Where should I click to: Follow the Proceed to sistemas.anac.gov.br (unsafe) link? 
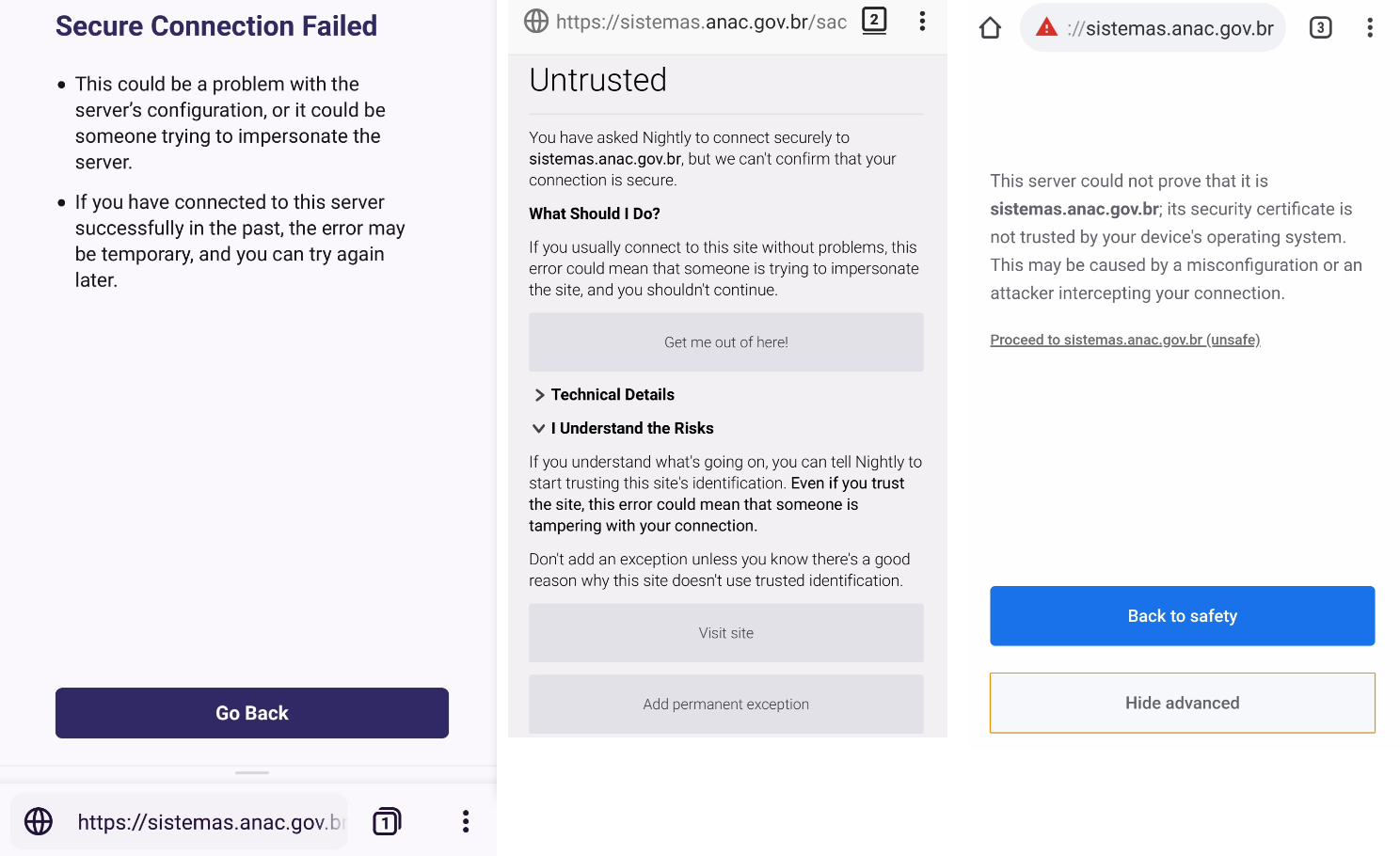[x=1124, y=339]
